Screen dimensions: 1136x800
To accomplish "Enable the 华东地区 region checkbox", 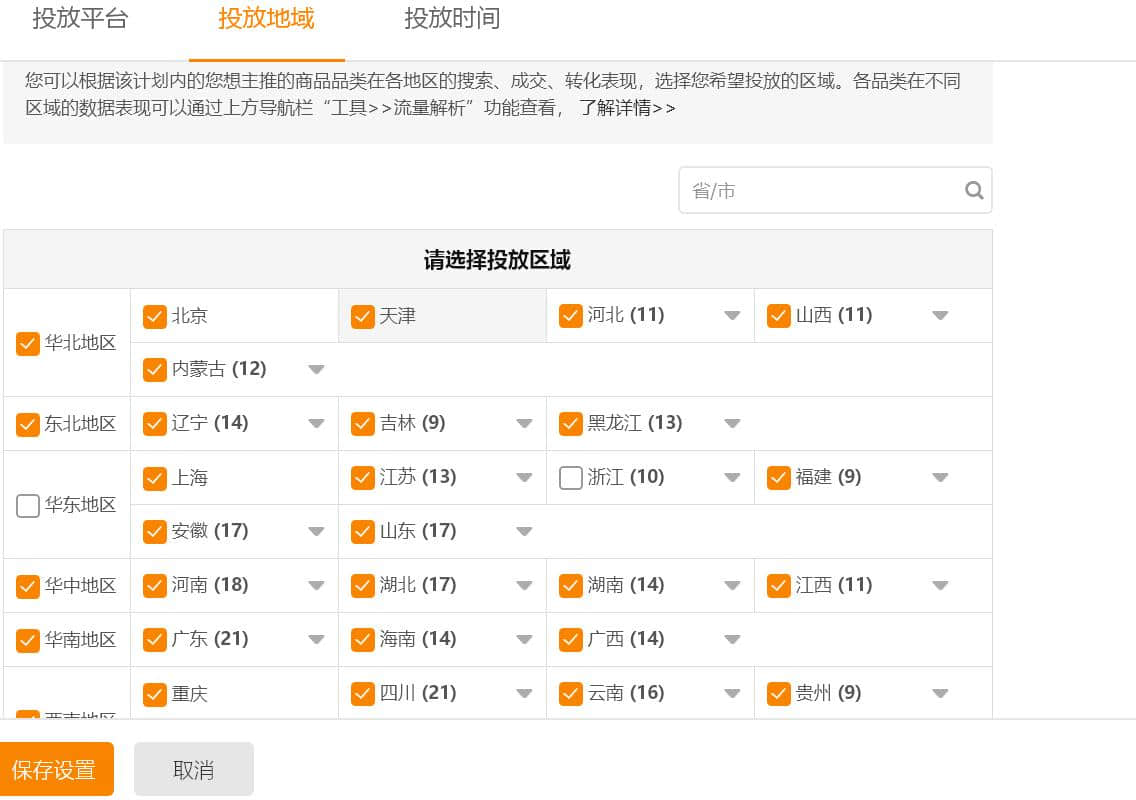I will point(28,506).
